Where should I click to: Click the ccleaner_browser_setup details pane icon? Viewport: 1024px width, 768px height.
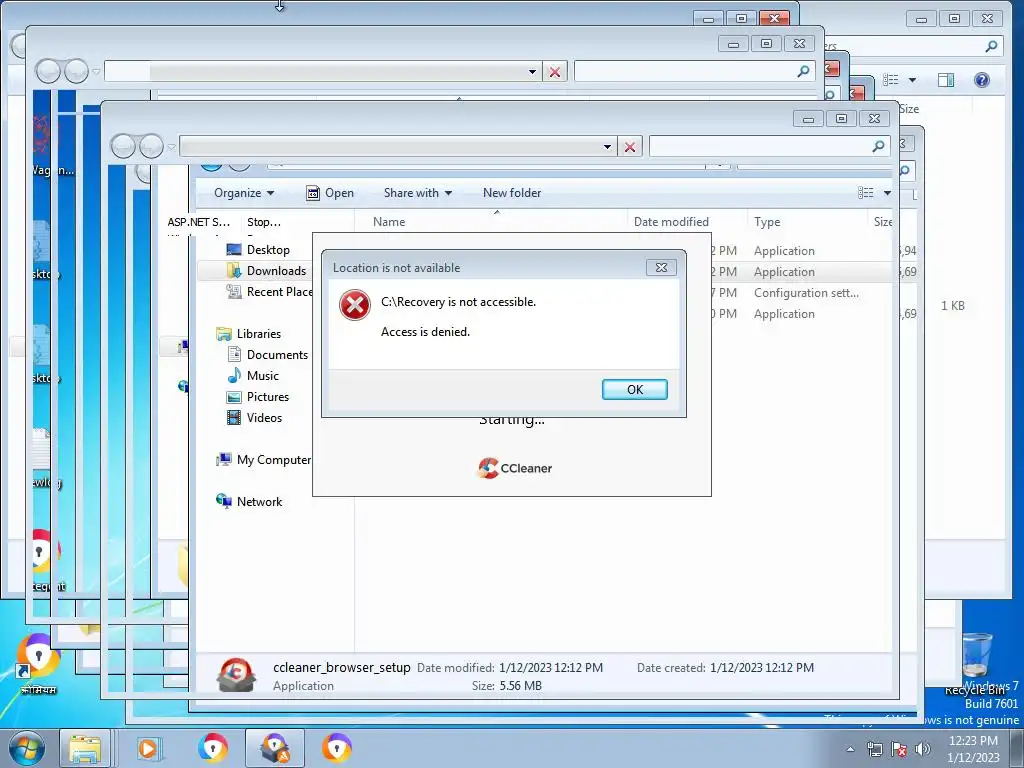coord(236,675)
